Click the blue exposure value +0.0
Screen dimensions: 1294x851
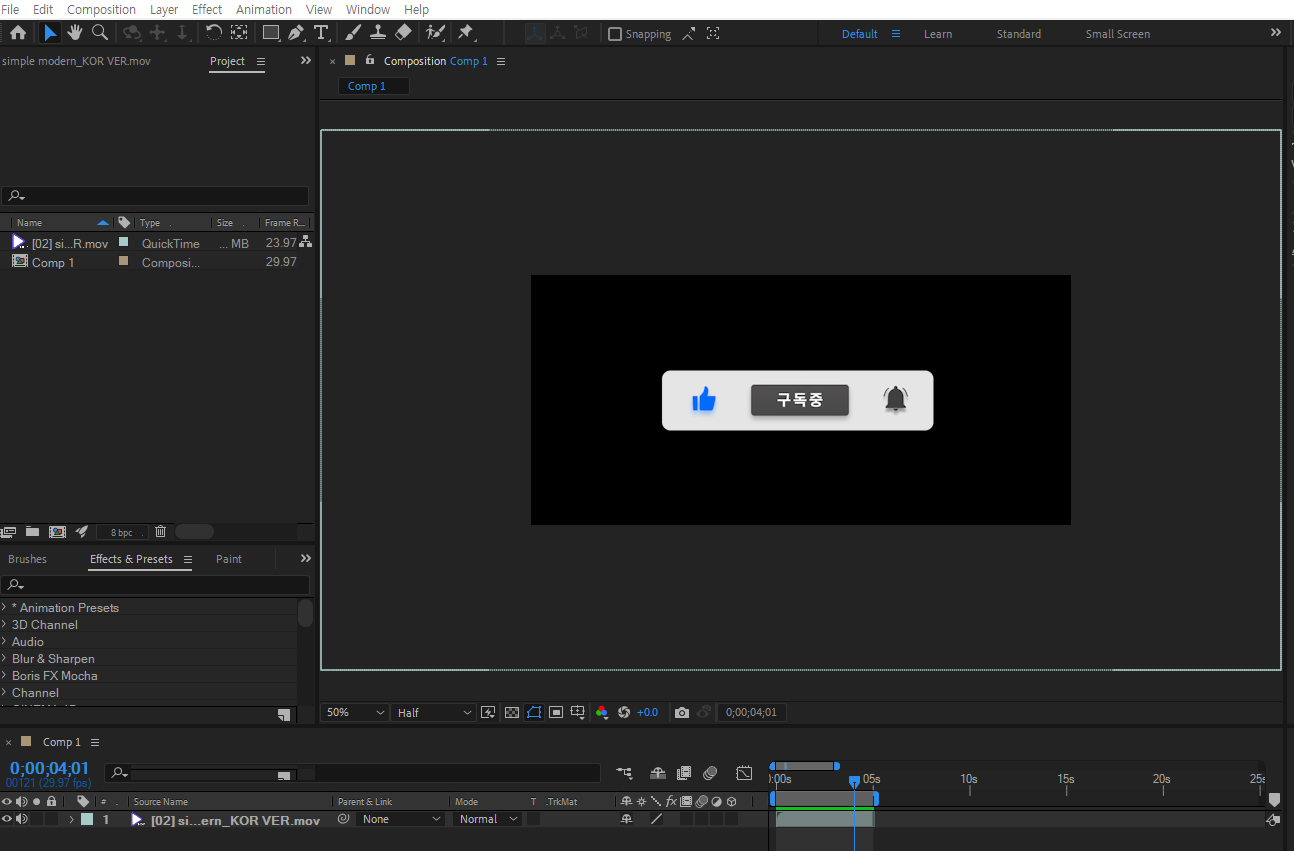648,713
